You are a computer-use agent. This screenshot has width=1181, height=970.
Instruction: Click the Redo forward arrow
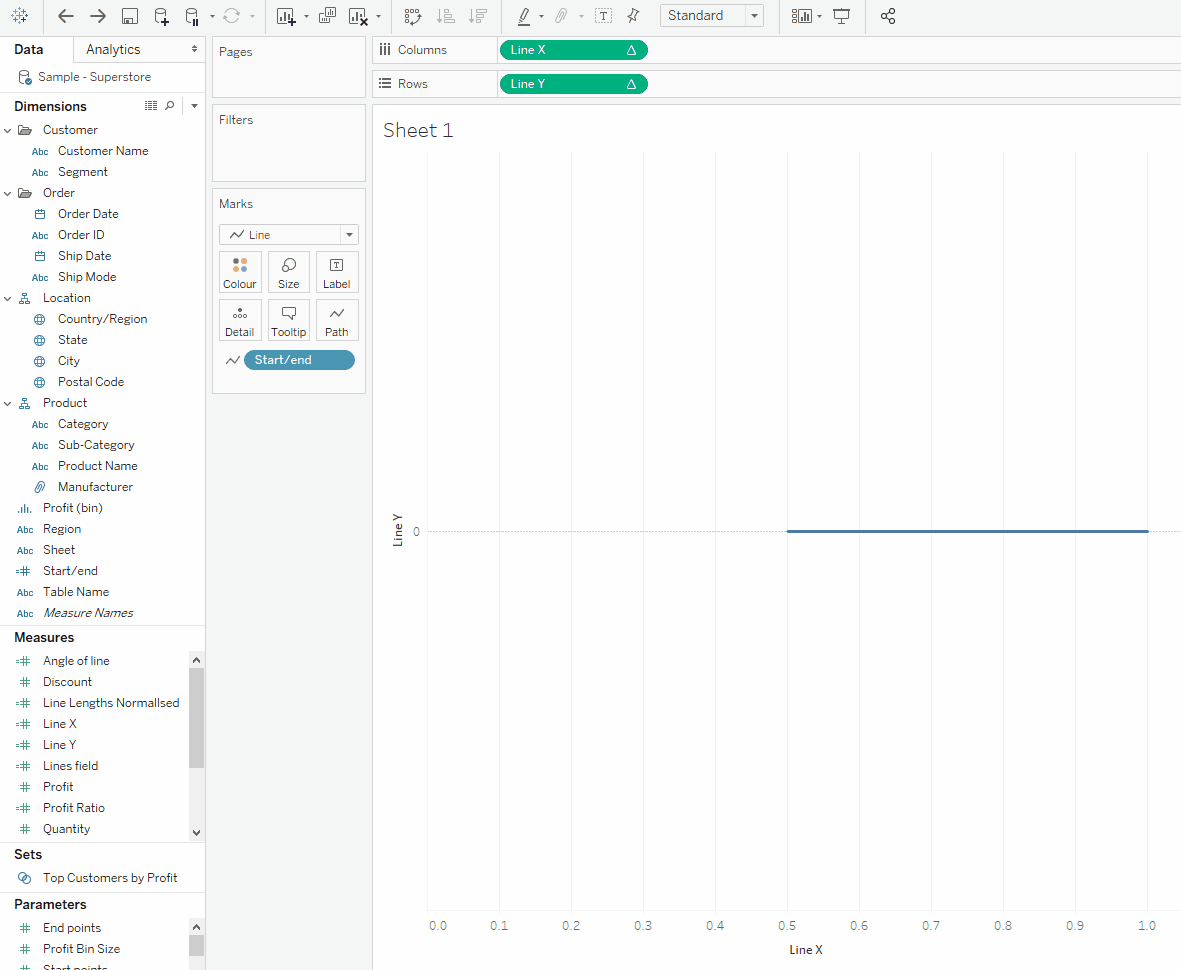pyautogui.click(x=98, y=16)
